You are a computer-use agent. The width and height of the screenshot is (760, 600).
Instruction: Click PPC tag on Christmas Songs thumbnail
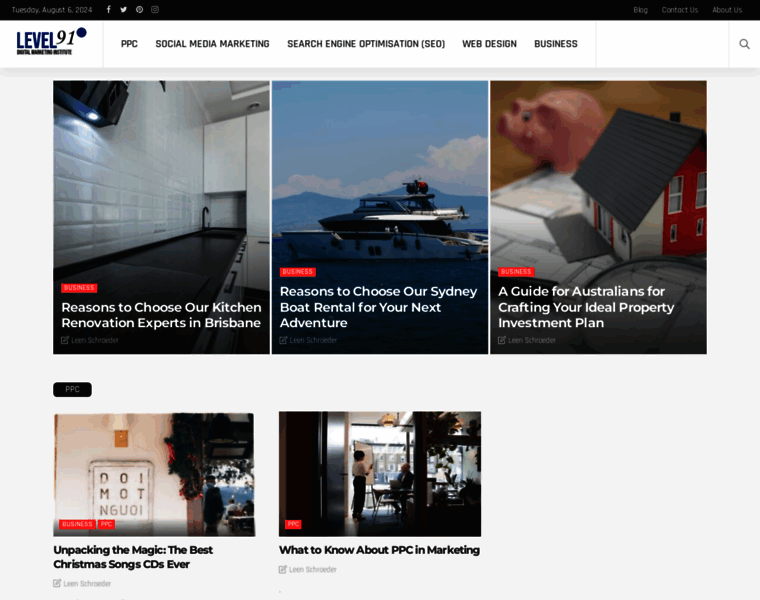tap(107, 524)
